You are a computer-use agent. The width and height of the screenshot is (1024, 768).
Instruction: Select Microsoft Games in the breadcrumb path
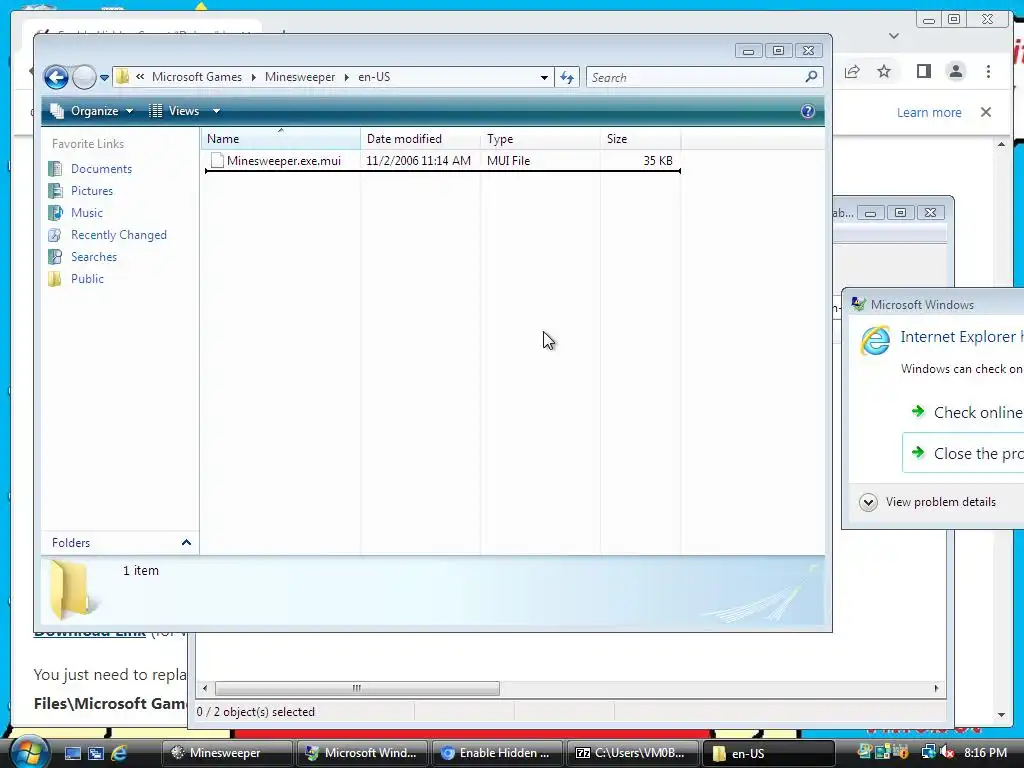[x=197, y=77]
